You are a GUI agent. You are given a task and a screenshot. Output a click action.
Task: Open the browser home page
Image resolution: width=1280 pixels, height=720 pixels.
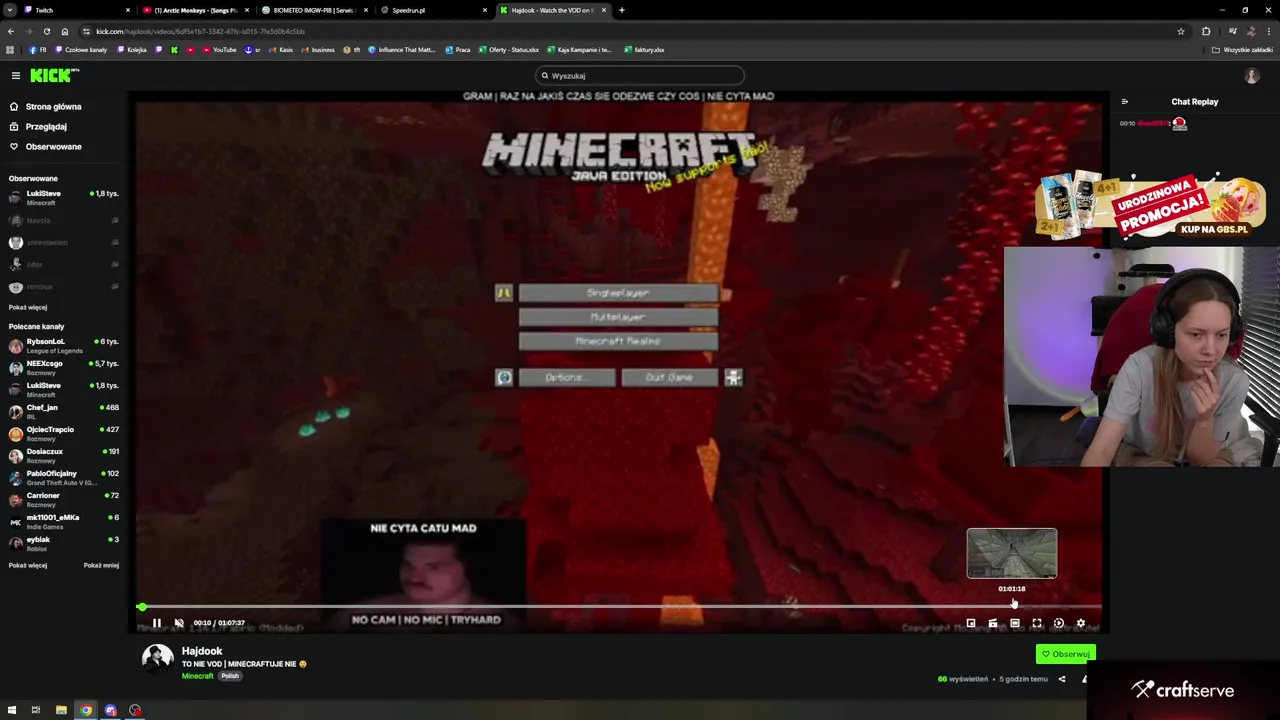pos(65,31)
